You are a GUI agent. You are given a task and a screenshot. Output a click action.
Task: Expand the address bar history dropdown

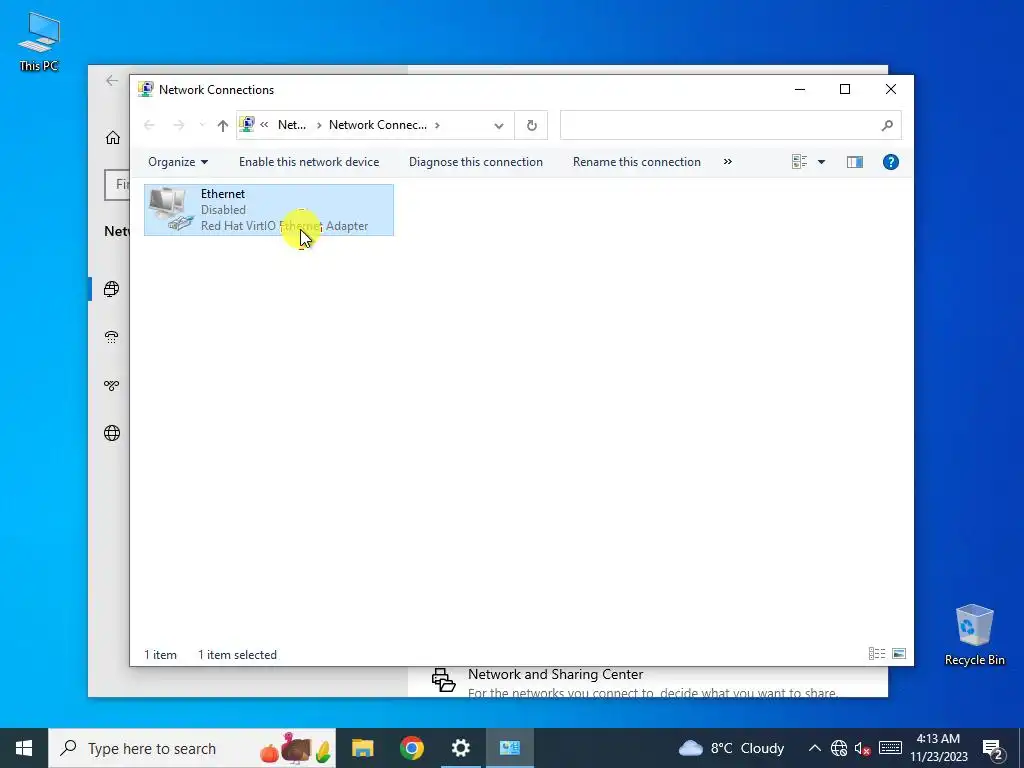coord(499,125)
